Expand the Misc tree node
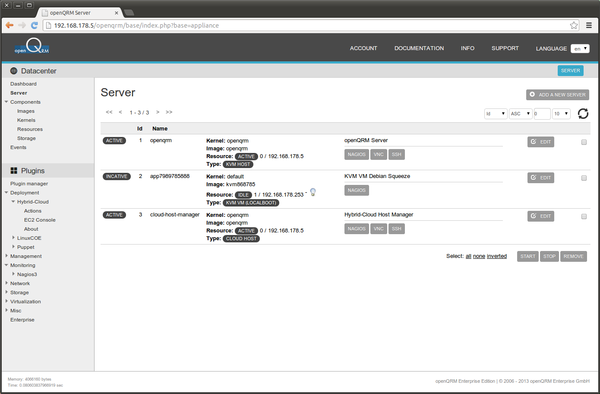Screen dimensions: 600x394 pos(6,310)
